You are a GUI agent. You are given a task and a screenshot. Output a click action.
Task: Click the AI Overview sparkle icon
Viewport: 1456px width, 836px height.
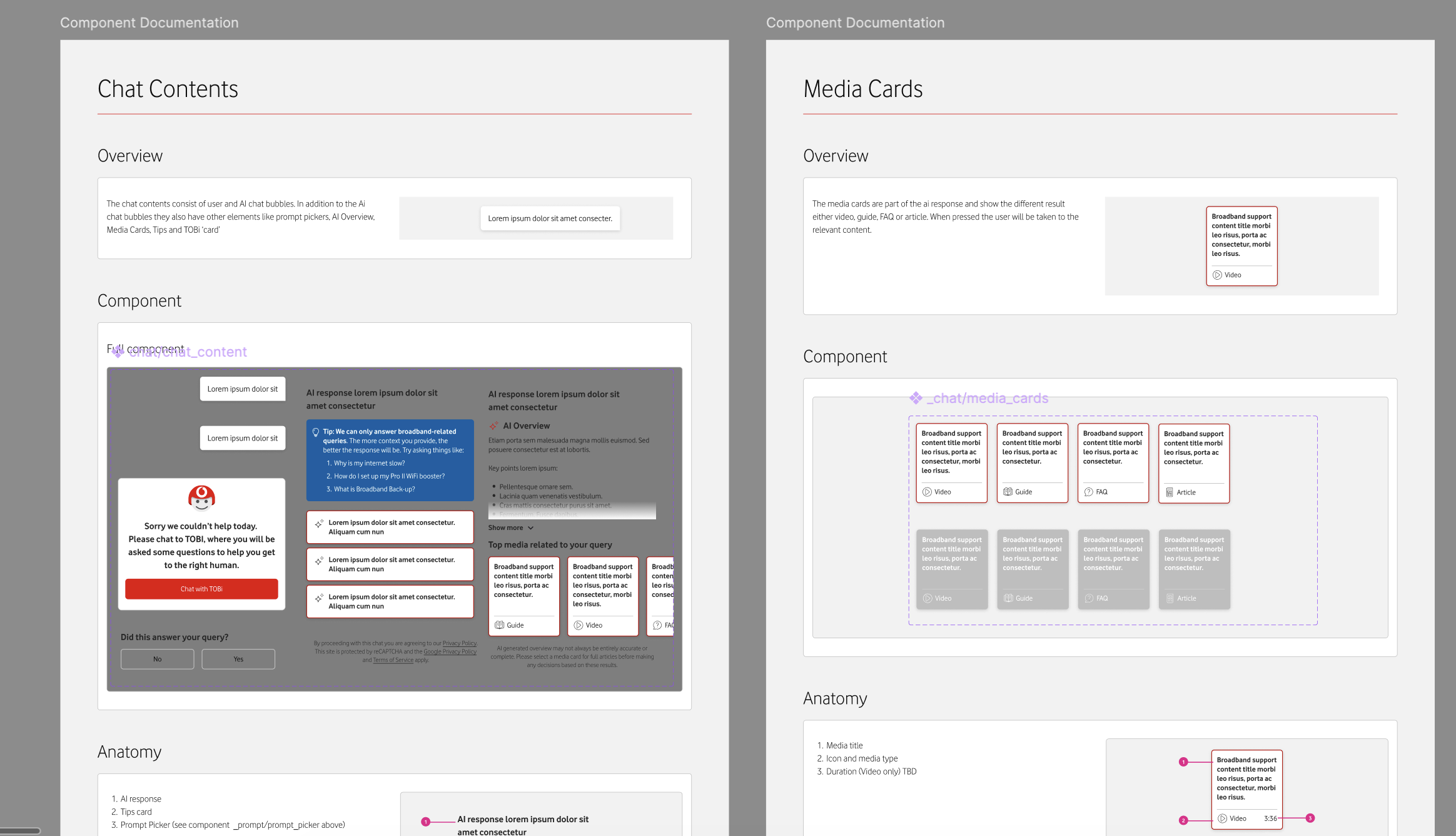pyautogui.click(x=494, y=426)
